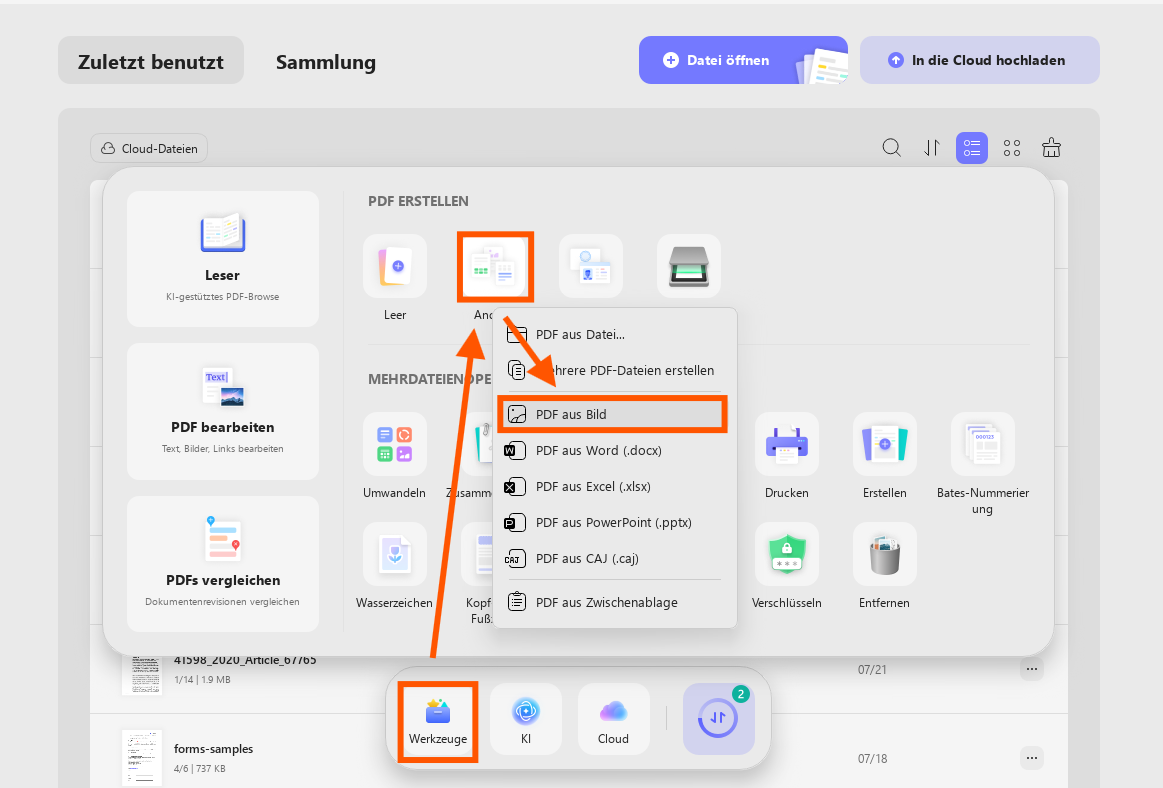Open the sort order icon
Screen dimensions: 1163x788
pos(932,148)
